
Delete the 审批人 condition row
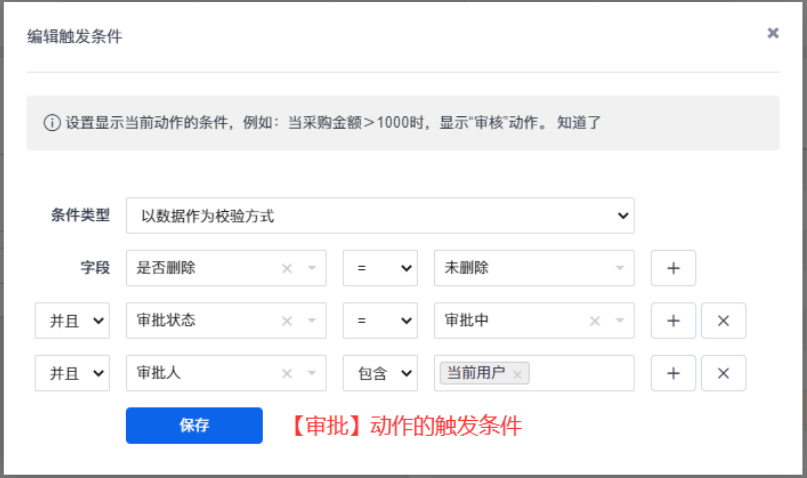(723, 373)
